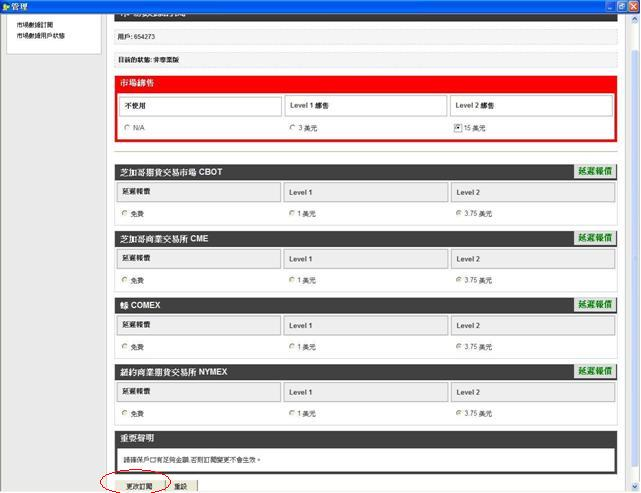Screen dimensions: 641x493
Task: Select COMEX Level 2 at 3.75 美元
Action: pos(459,346)
